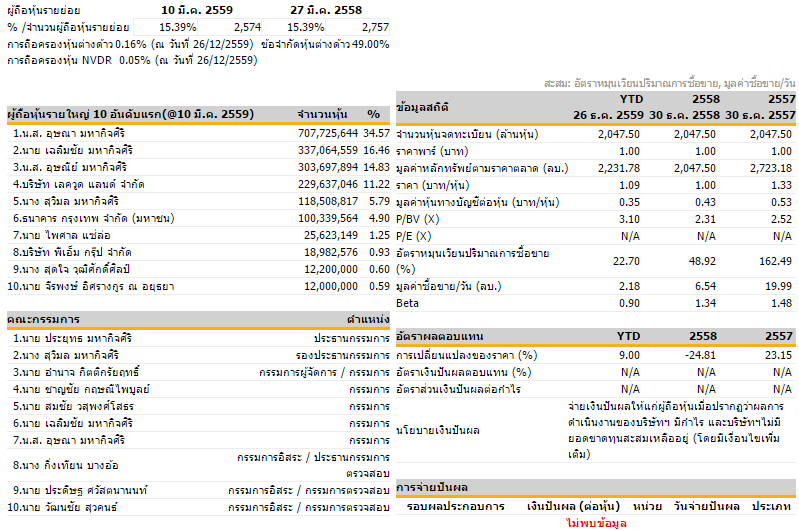Click percentage value 34.57
799x530 pixels.
377,134
